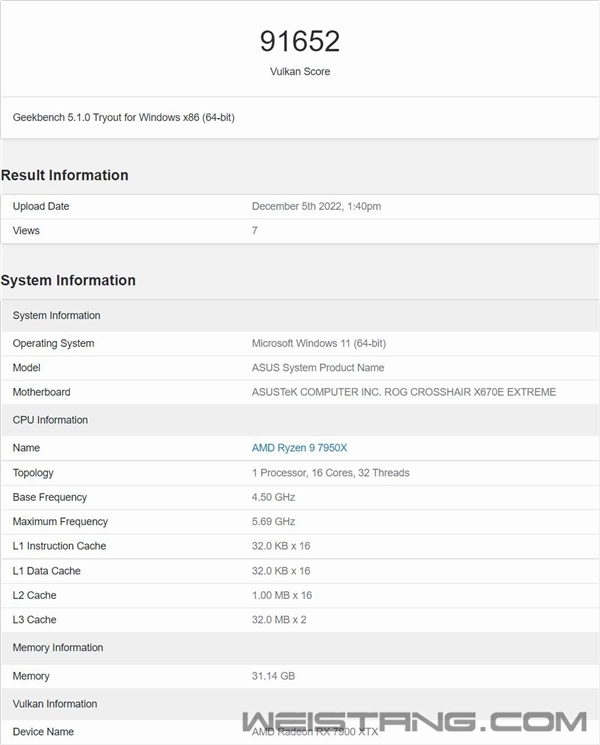The image size is (600, 745).
Task: Select the L1 Data Cache 32.0 KB value
Action: click(281, 571)
